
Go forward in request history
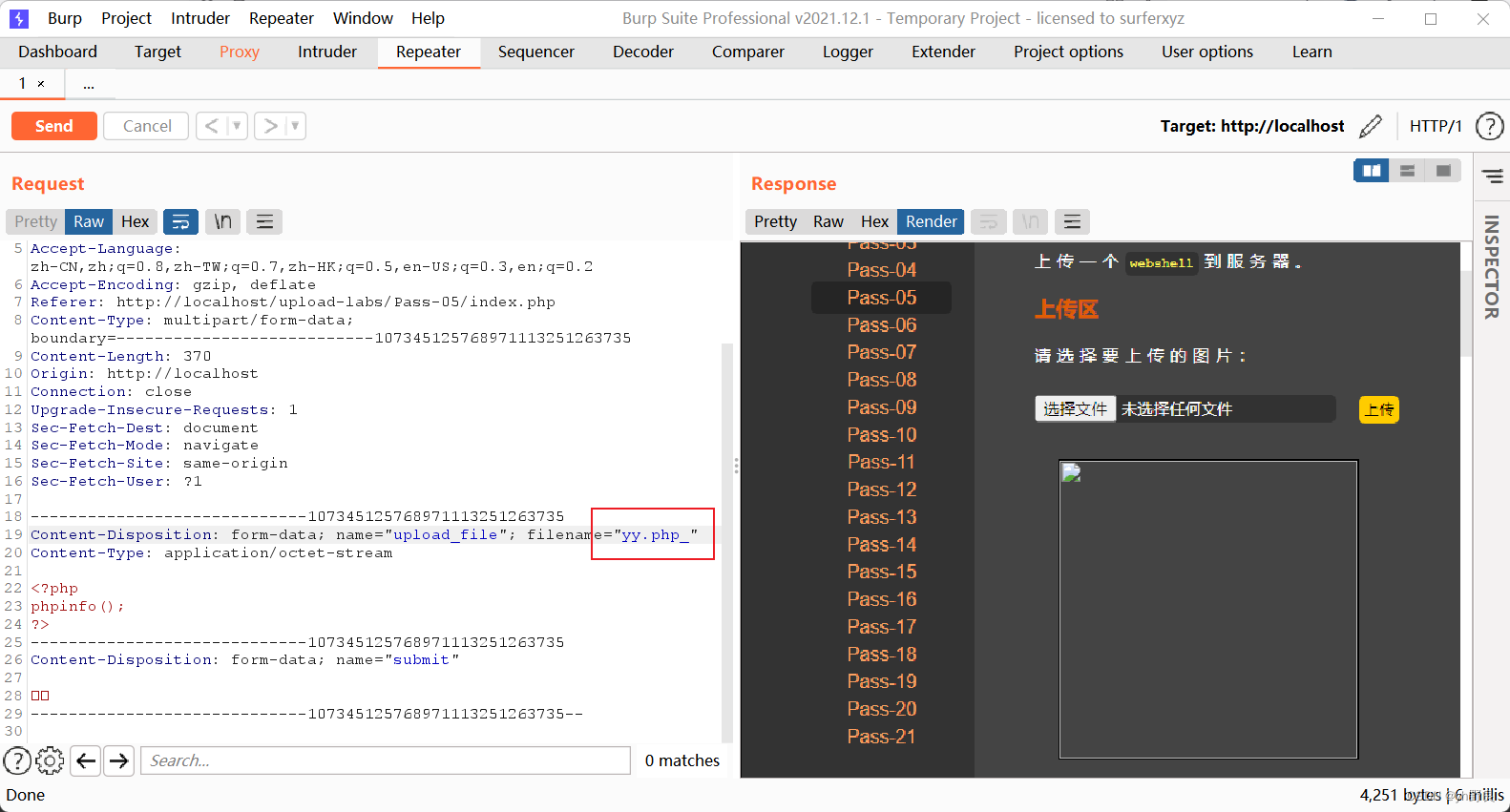[x=271, y=126]
